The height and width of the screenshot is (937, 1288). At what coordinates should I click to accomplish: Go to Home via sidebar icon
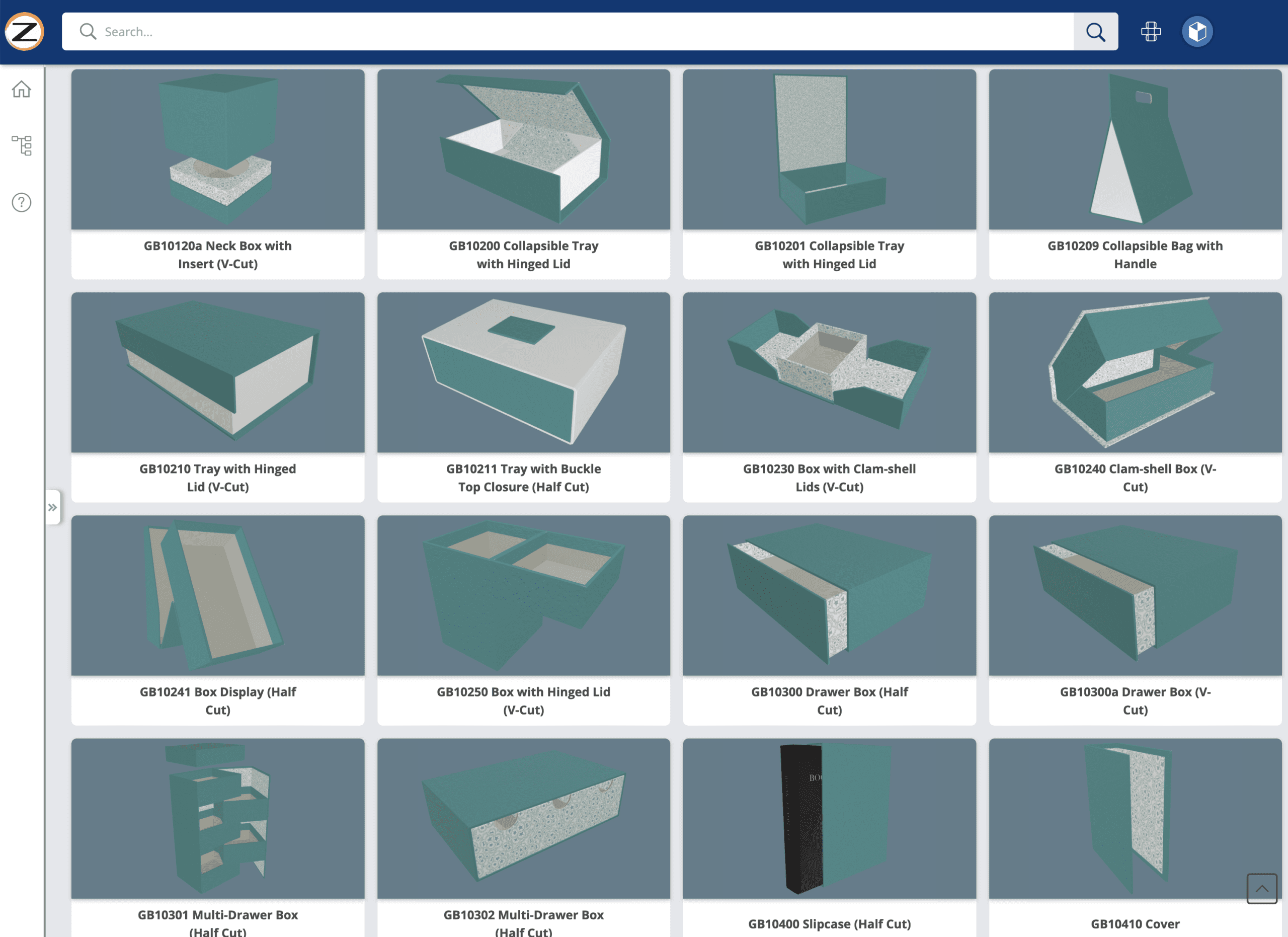point(22,89)
